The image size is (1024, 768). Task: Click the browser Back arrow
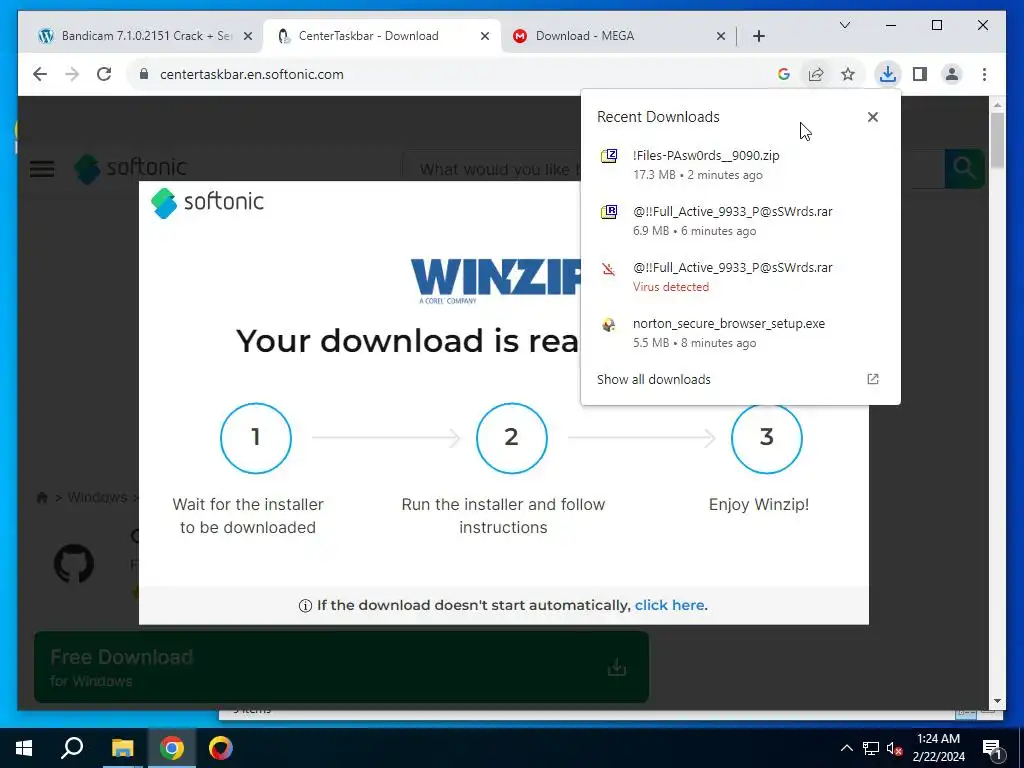(40, 74)
